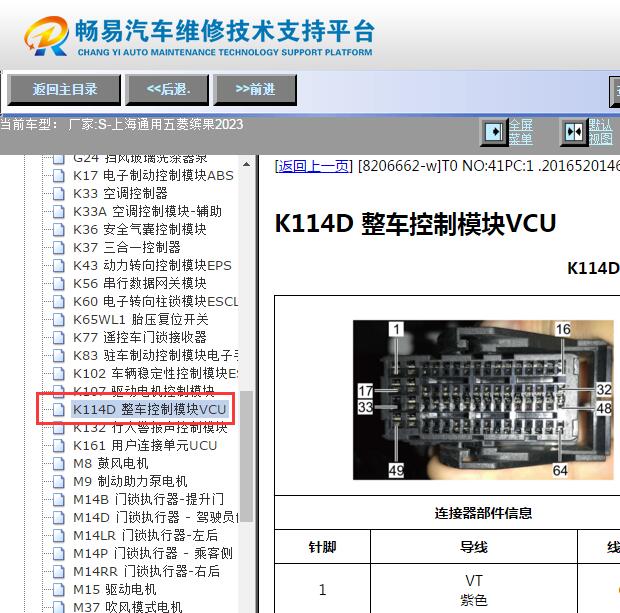This screenshot has width=620, height=613.
Task: Click the page icon beside K77 遥控车门锁接收器
Action: pyautogui.click(x=59, y=337)
